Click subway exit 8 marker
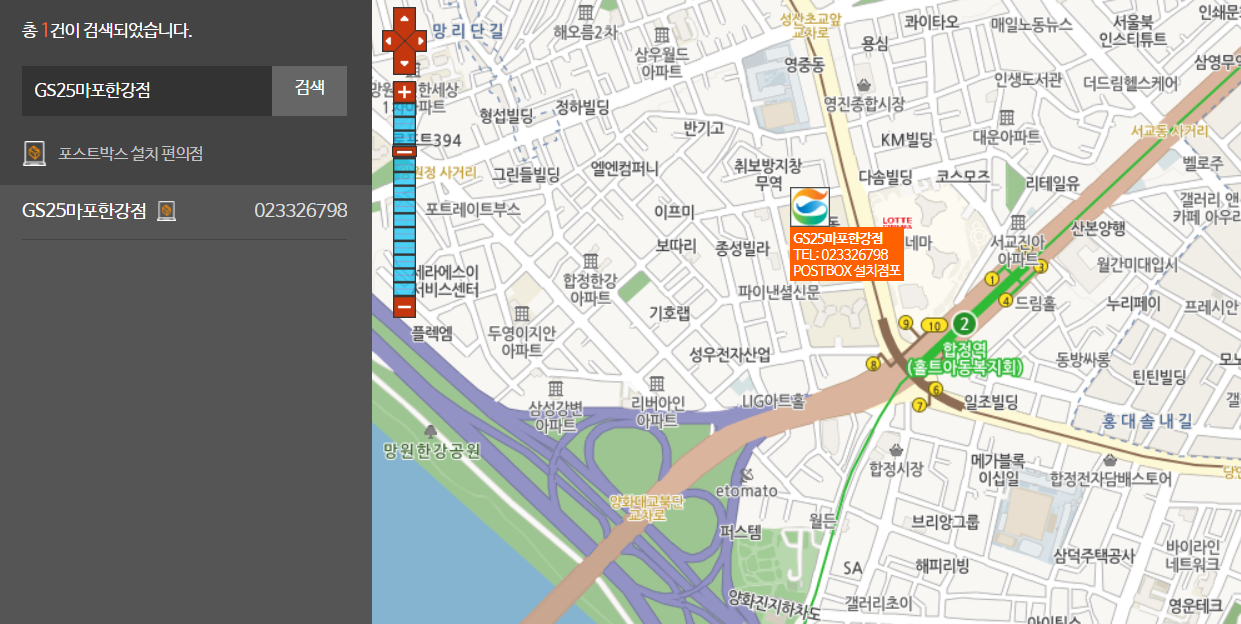This screenshot has height=624, width=1241. coord(874,364)
